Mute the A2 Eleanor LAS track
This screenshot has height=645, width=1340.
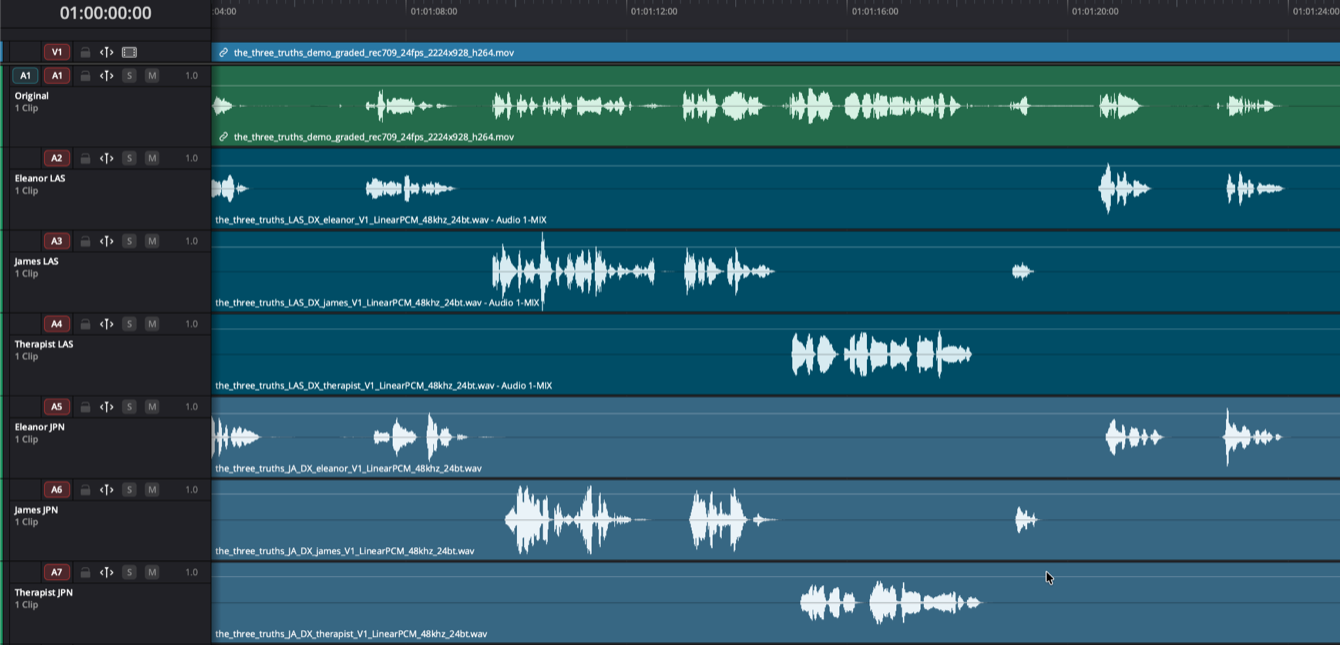point(152,158)
